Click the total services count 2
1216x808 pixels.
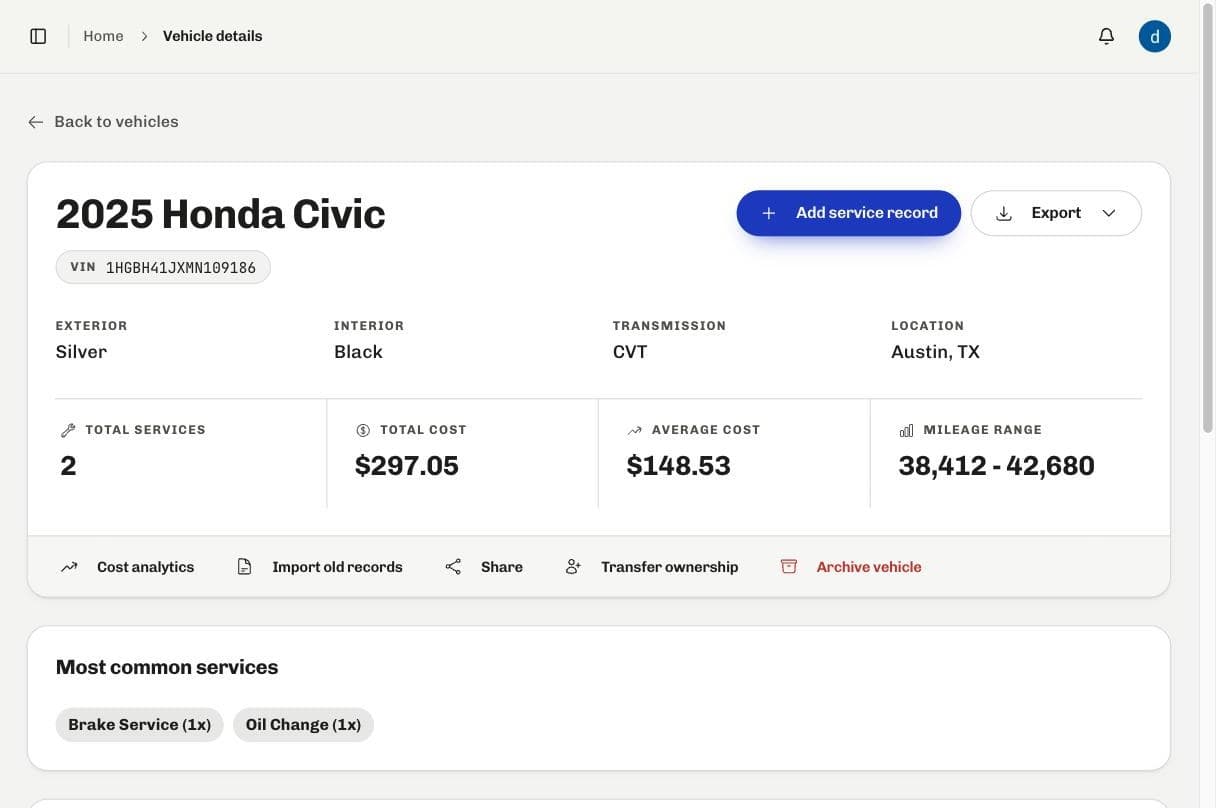(68, 466)
